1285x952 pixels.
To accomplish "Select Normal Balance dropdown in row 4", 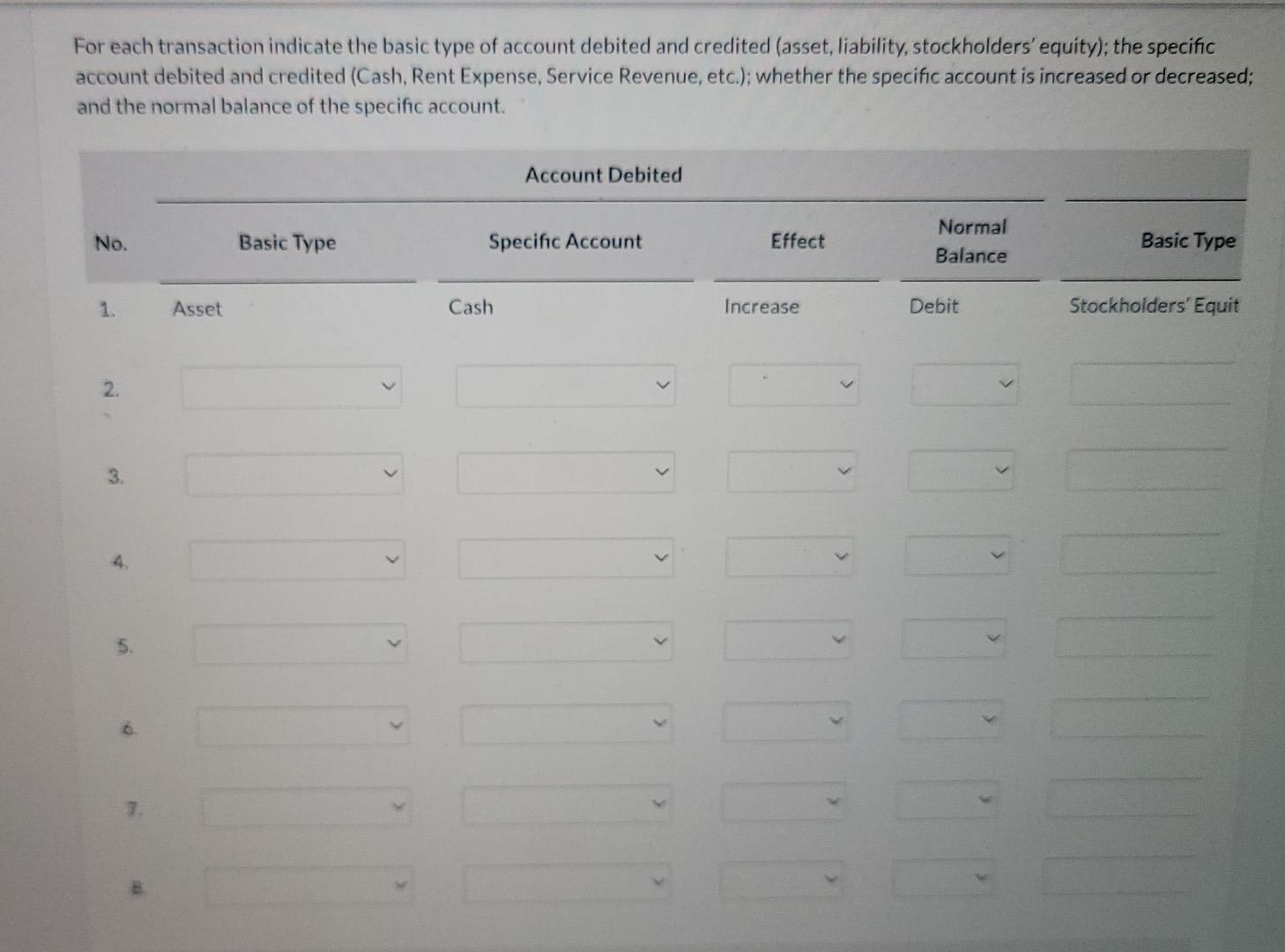I will [956, 555].
